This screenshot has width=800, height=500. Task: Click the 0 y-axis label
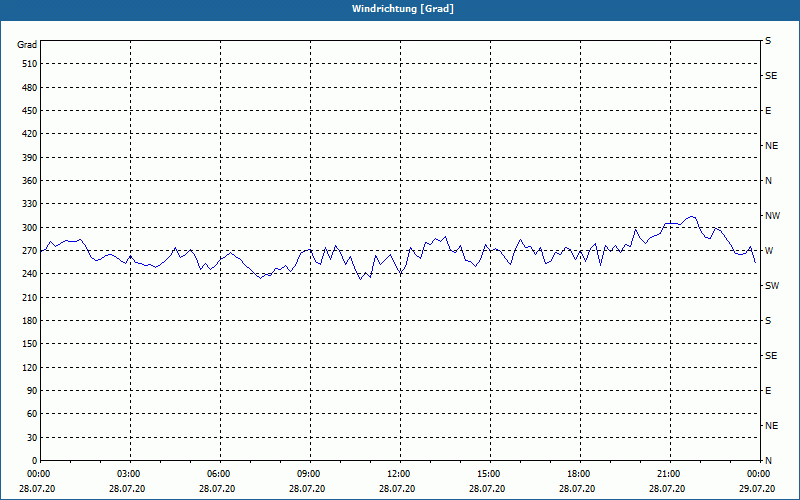pos(35,461)
